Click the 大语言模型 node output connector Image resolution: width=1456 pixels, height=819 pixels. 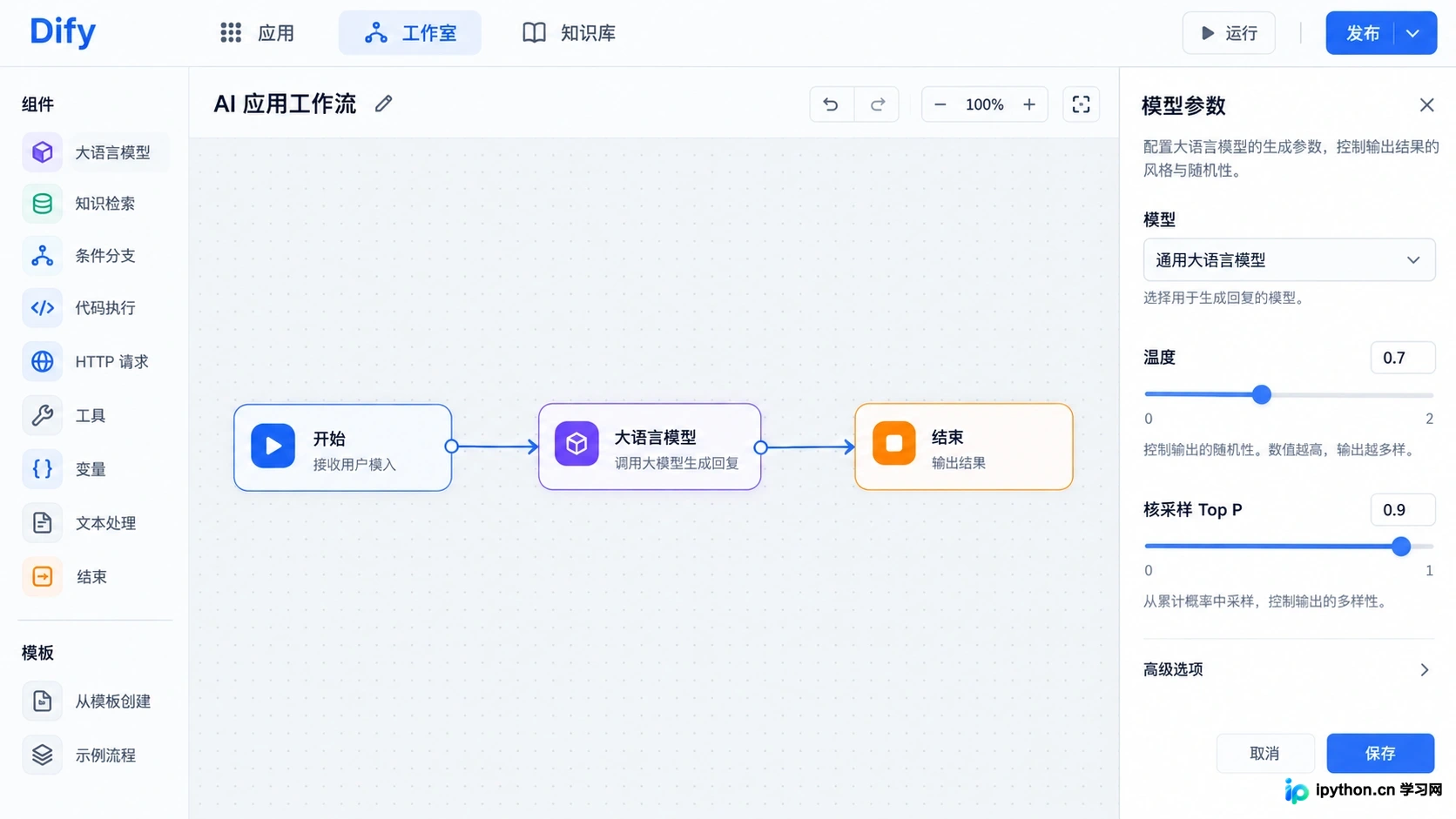[761, 447]
